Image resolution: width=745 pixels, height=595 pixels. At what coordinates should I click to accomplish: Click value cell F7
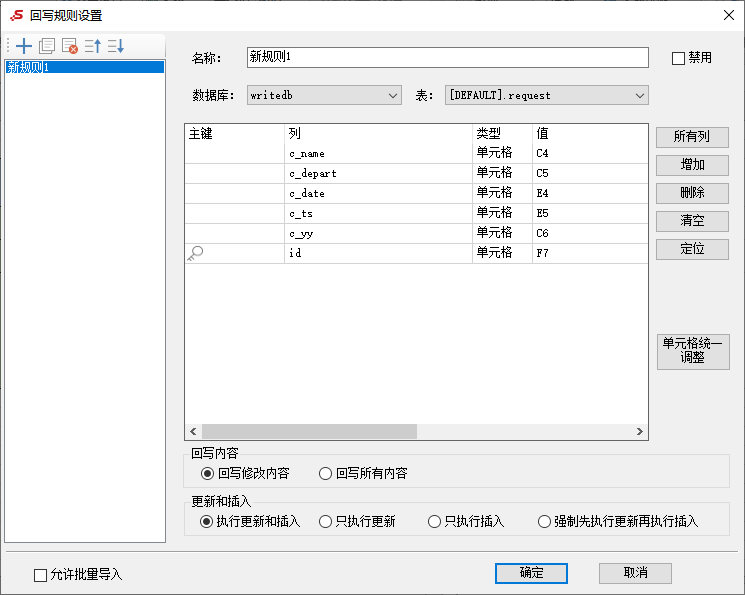[x=590, y=253]
